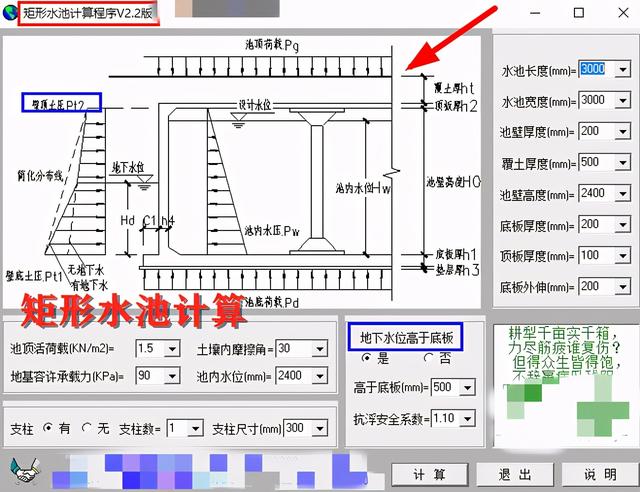Expand the 池顶活荷载 dropdown arrow
This screenshot has height=492, width=640.
172,349
